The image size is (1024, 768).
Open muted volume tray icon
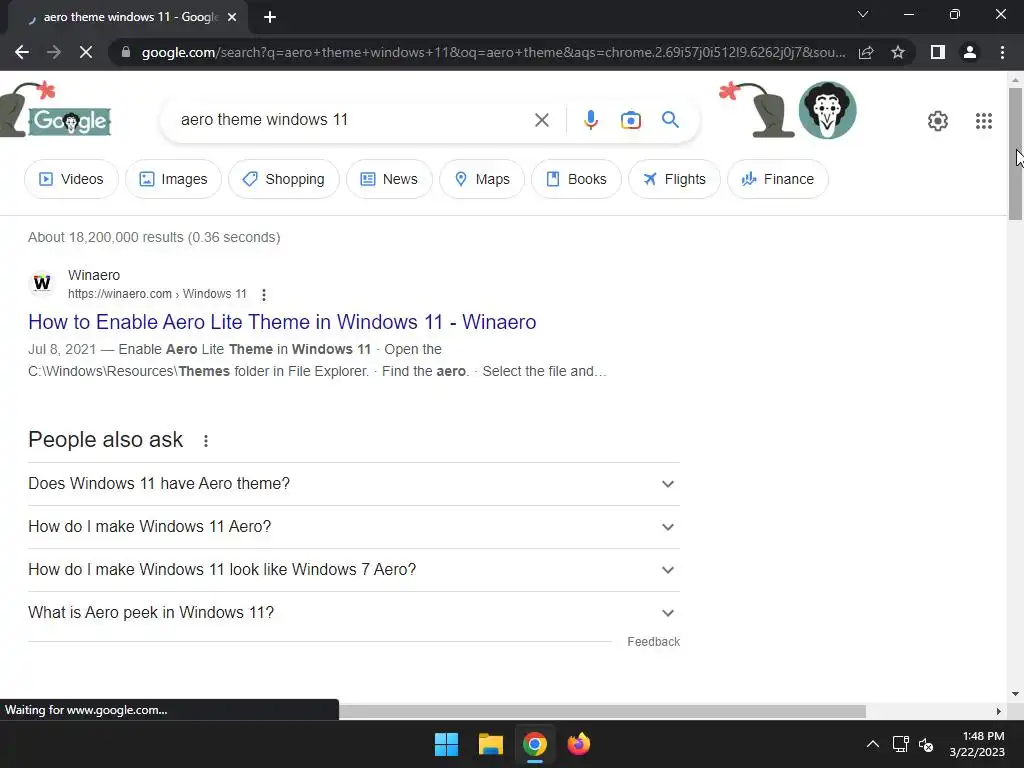tap(926, 744)
